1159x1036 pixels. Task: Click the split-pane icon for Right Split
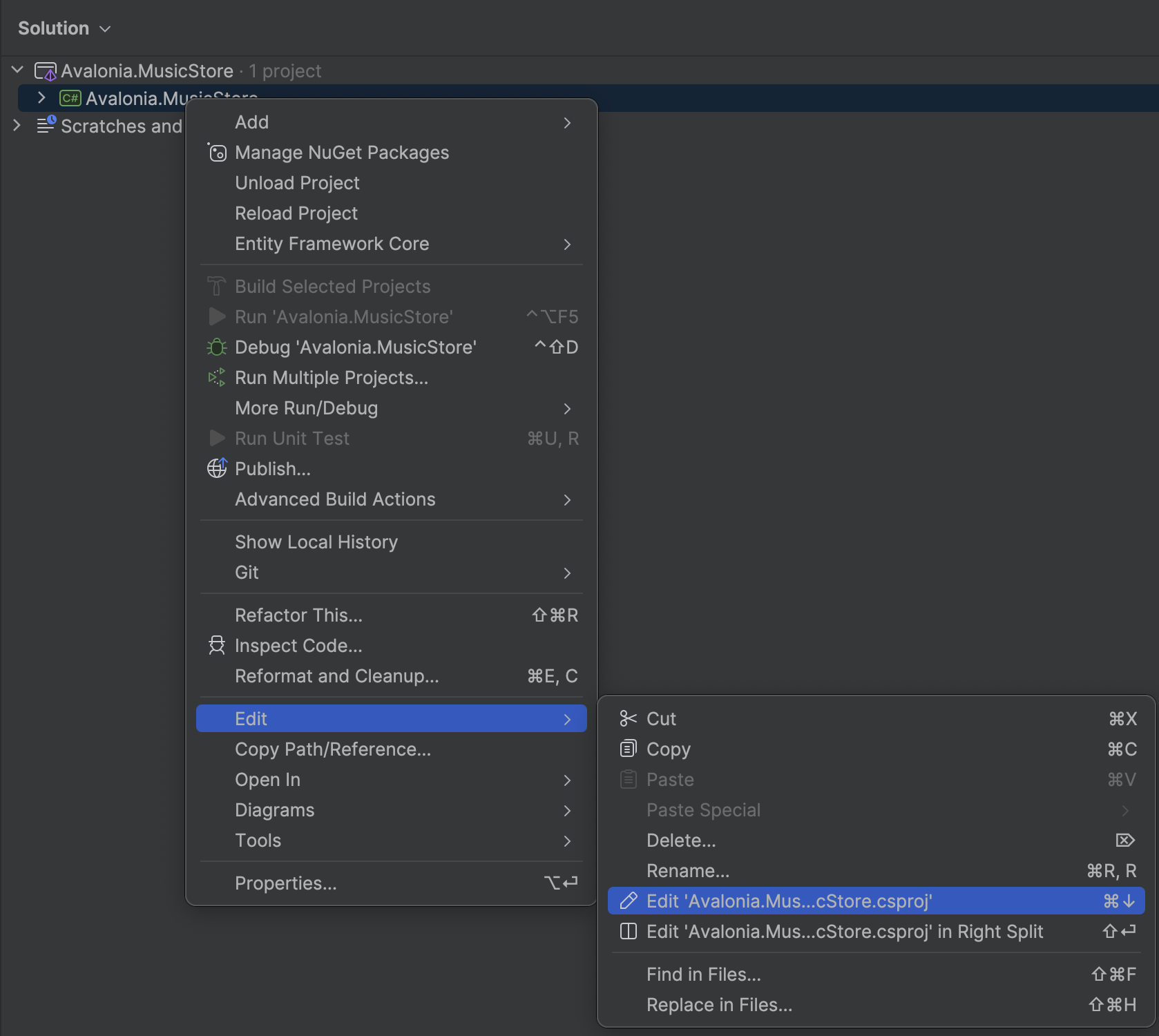pyautogui.click(x=628, y=932)
